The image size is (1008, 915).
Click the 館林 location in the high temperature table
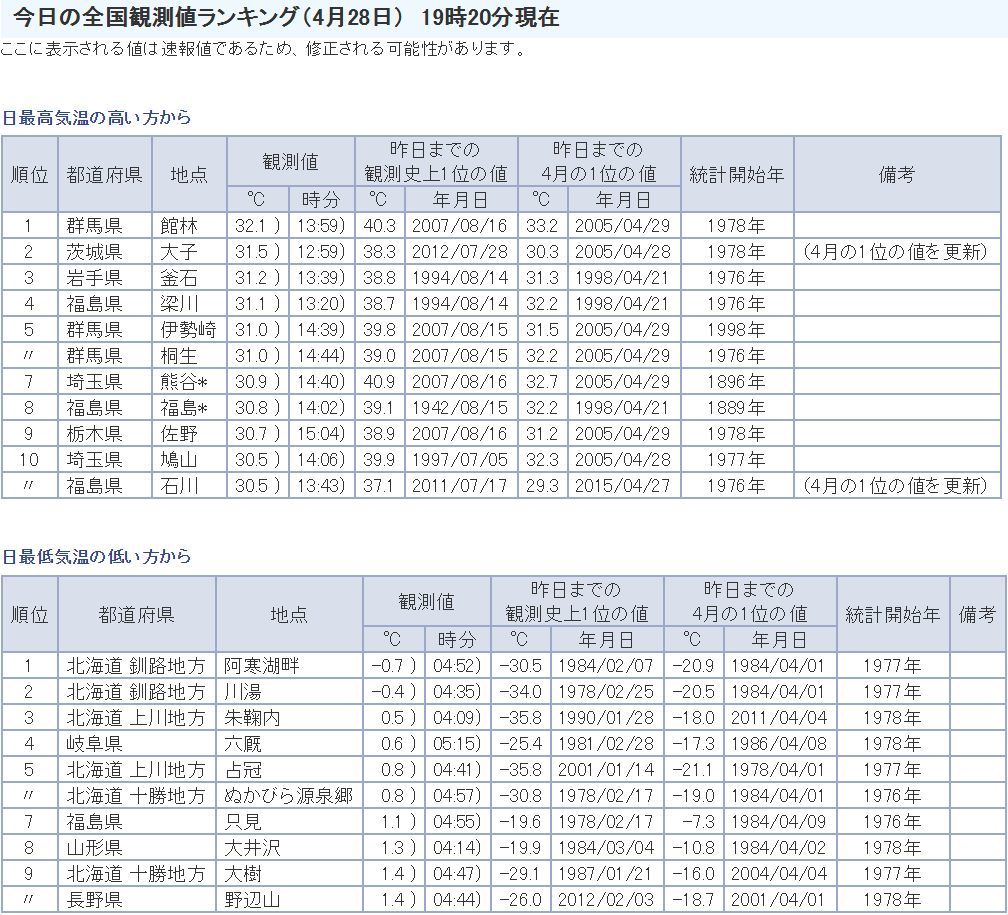pos(180,226)
